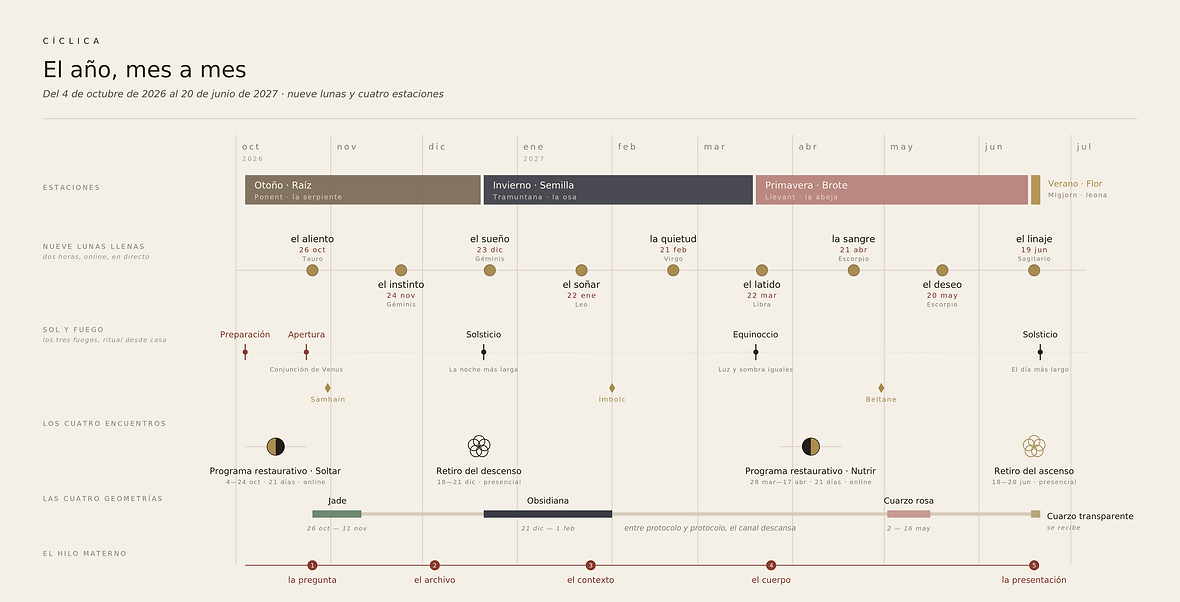
Task: Click the full moon dot for el instinto
Action: 401,270
